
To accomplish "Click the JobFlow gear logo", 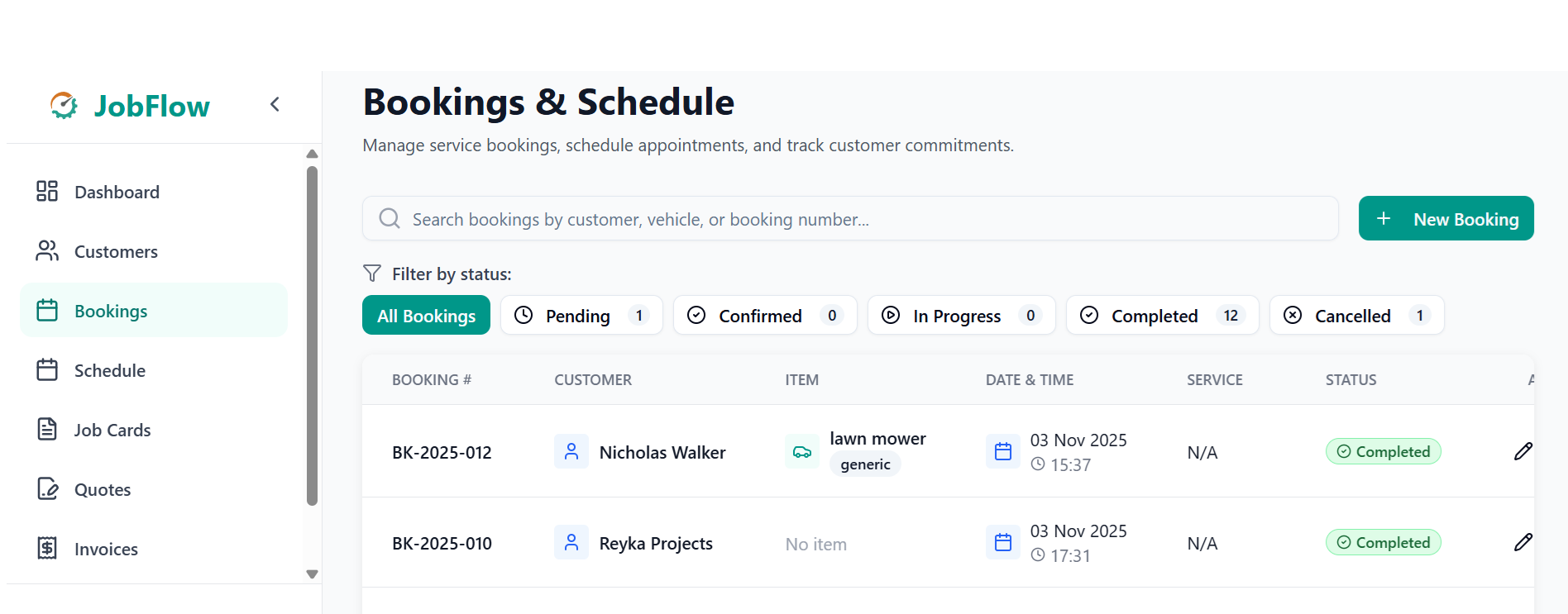I will (64, 105).
